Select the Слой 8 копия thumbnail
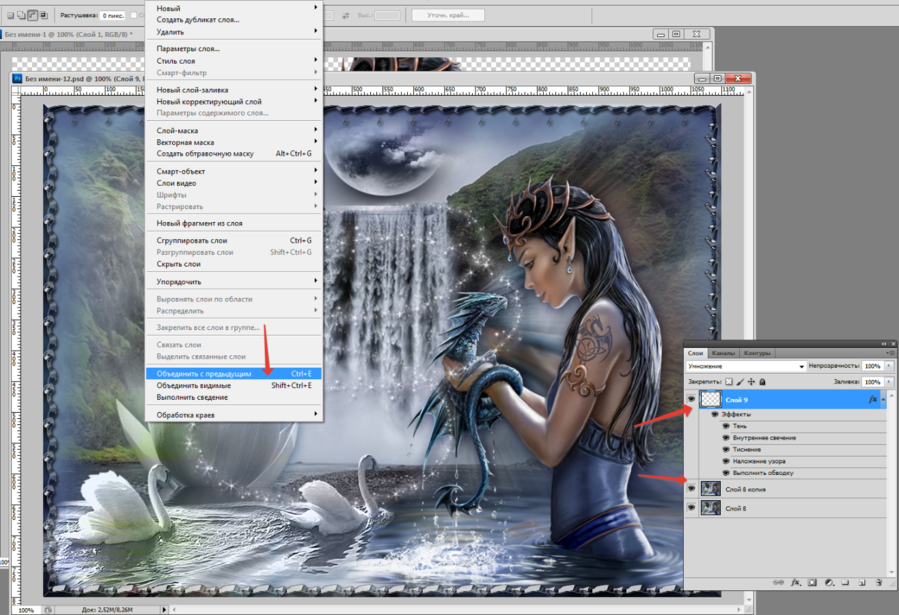Screen dimensions: 899x615 point(710,489)
